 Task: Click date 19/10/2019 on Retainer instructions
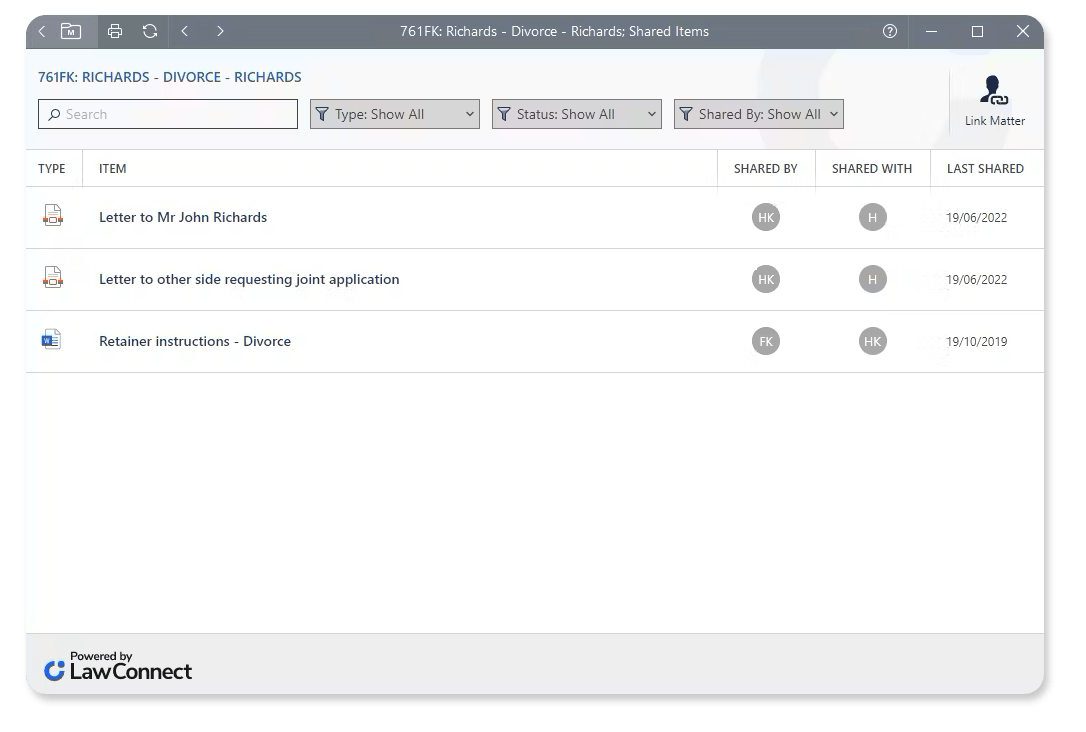pos(977,341)
